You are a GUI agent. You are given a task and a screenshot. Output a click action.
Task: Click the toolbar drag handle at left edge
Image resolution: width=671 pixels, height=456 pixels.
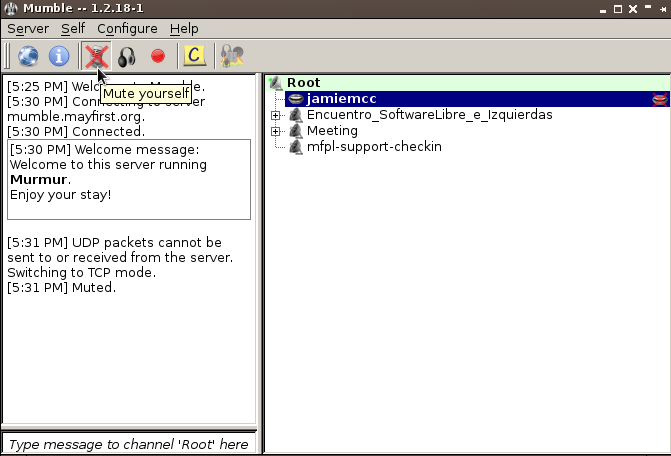point(6,56)
